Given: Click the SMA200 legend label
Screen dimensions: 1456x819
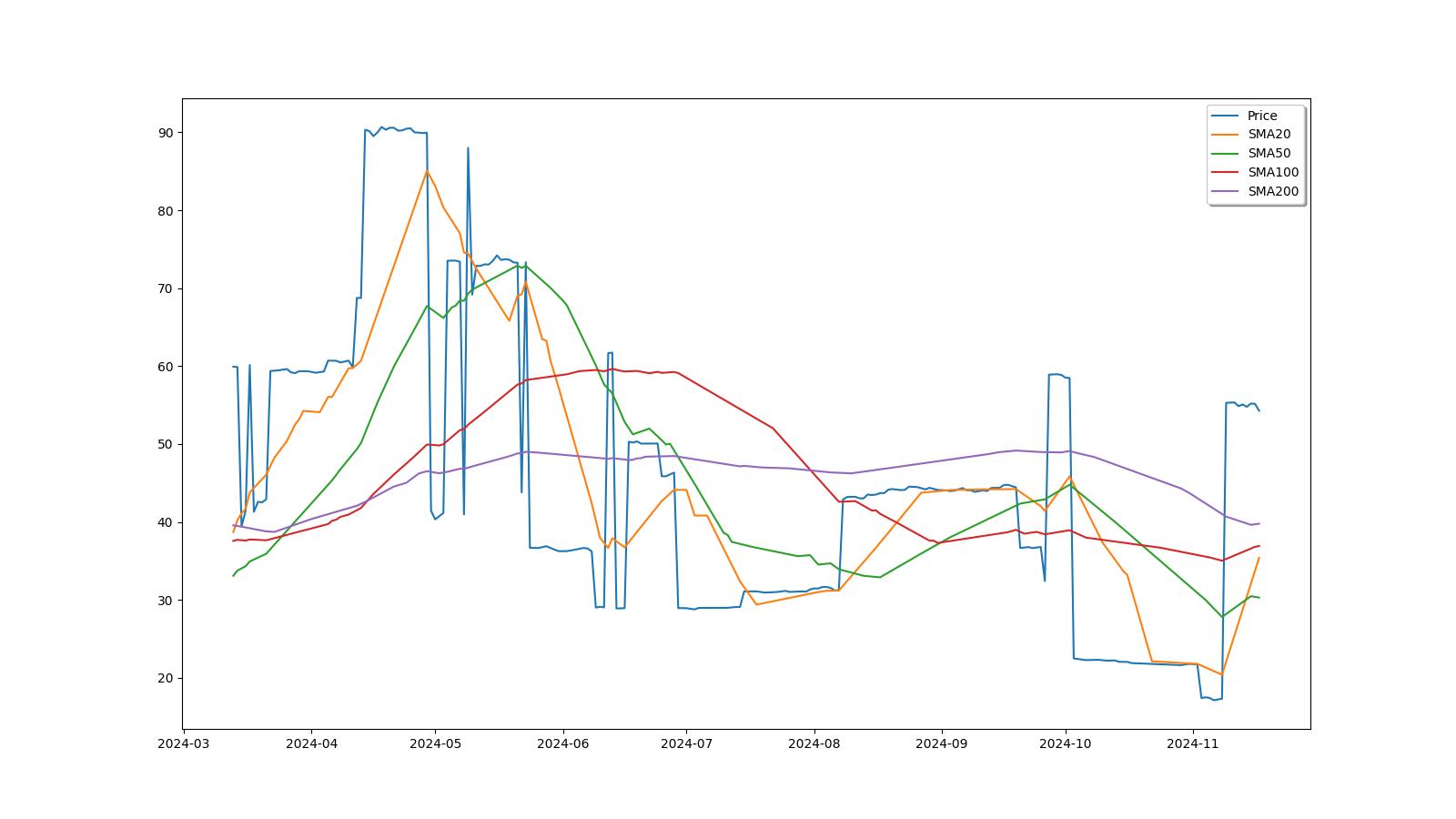Looking at the screenshot, I should coord(1272,192).
